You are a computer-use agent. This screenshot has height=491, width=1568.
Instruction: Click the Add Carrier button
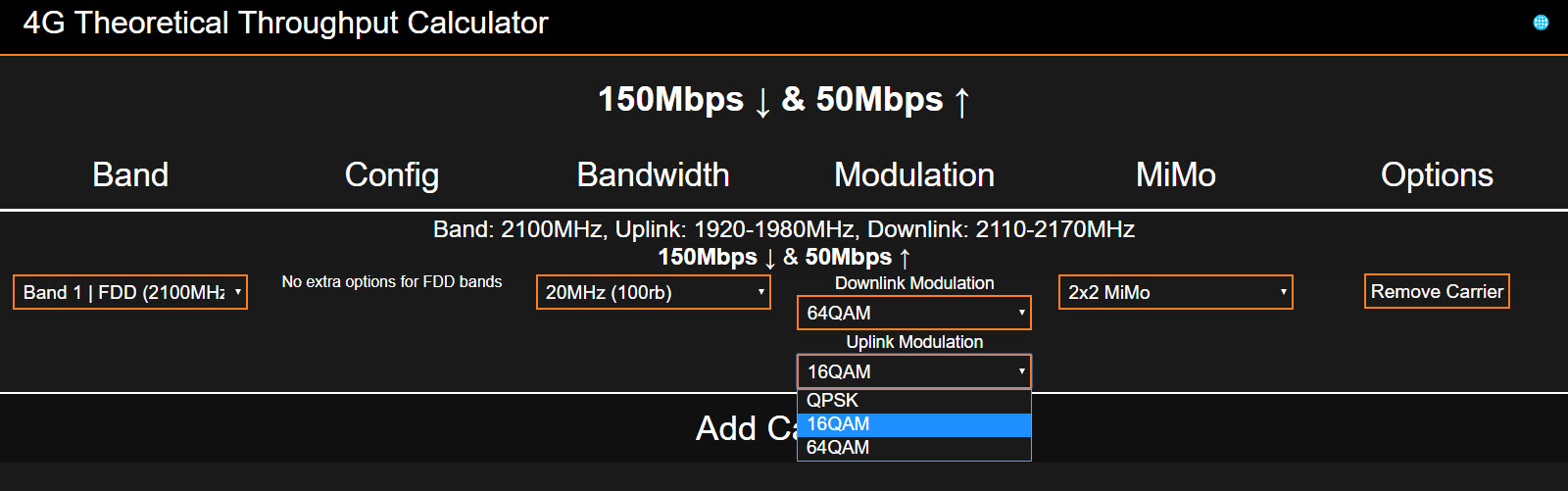(x=745, y=428)
